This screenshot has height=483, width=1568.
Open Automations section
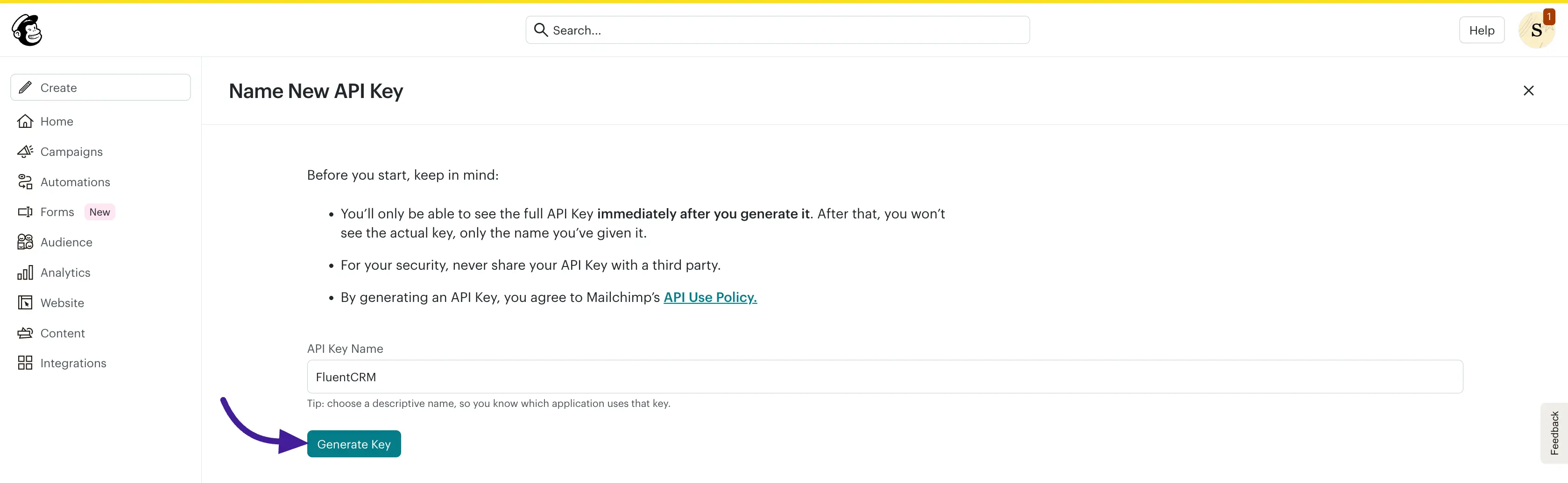[75, 182]
